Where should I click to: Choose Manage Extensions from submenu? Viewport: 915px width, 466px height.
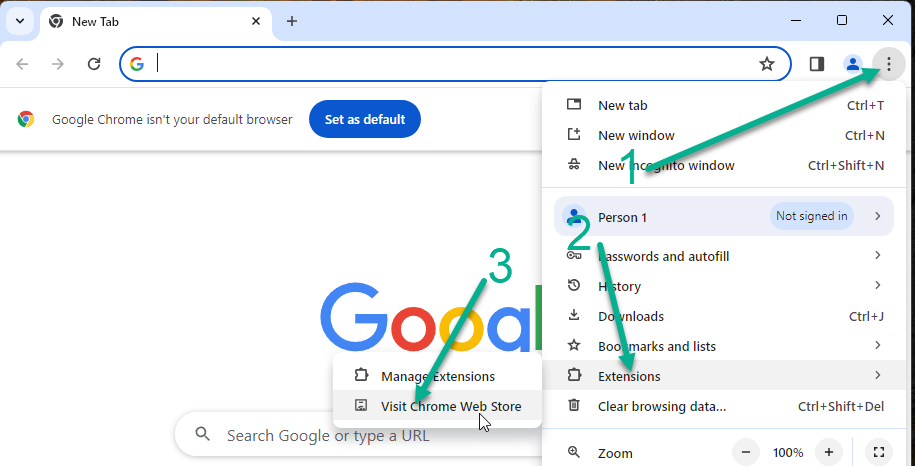437,376
